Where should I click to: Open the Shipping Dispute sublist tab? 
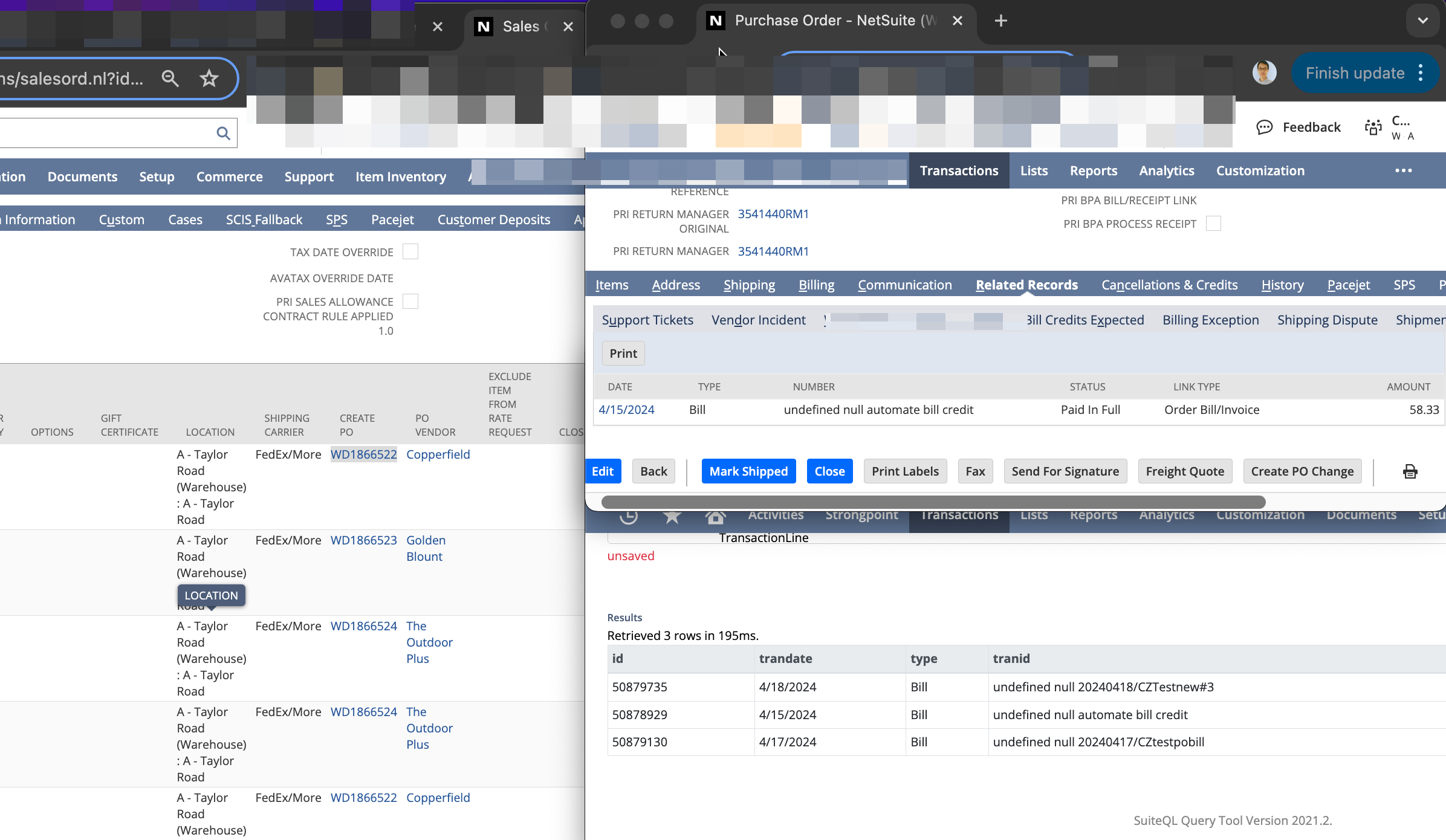pos(1328,320)
